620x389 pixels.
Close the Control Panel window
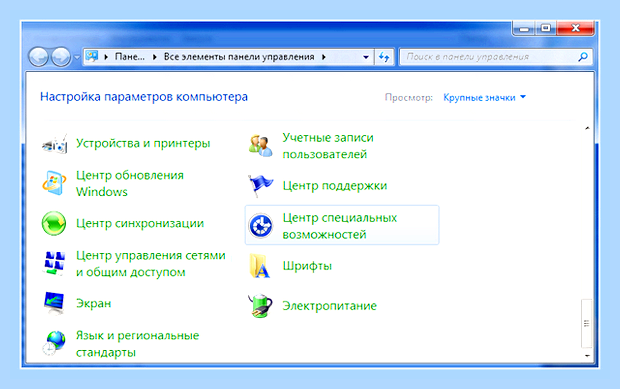pos(575,28)
